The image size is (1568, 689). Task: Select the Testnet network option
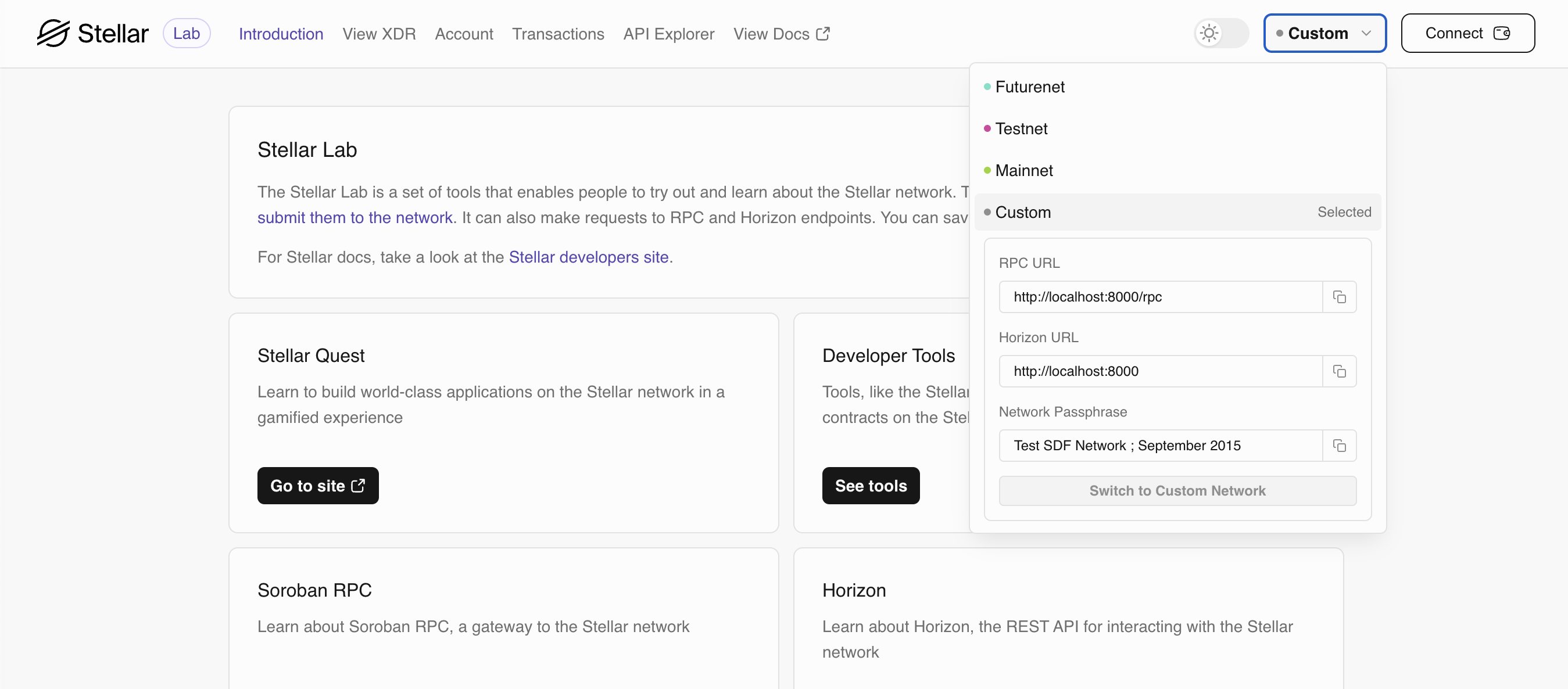(1020, 128)
